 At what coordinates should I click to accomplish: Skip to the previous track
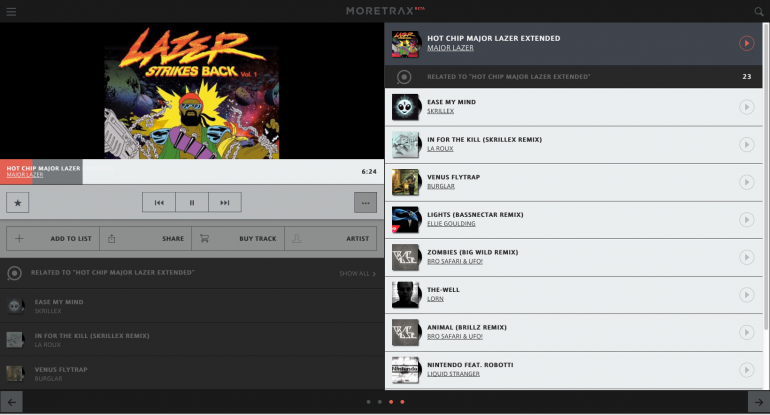[x=159, y=202]
